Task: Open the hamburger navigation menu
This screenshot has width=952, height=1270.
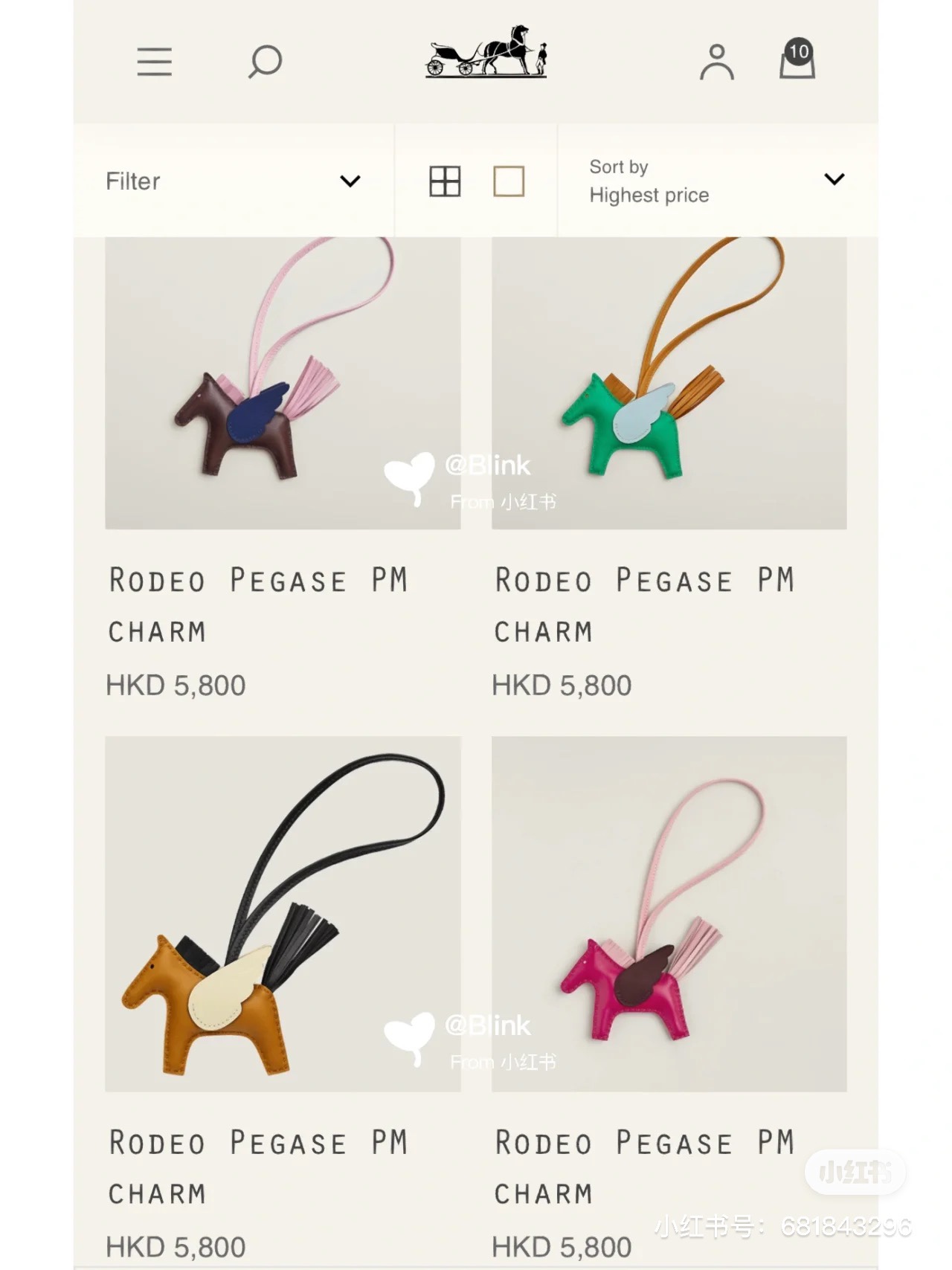Action: point(154,62)
